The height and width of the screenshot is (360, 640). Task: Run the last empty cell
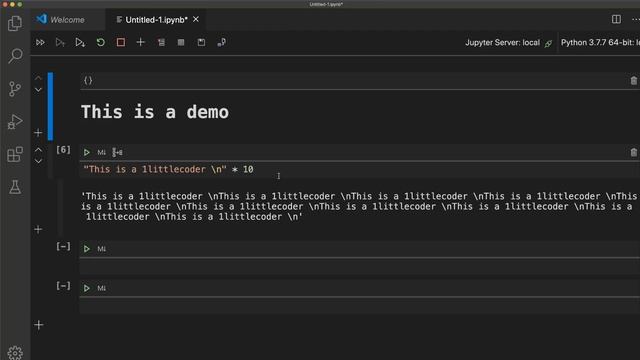(87, 288)
